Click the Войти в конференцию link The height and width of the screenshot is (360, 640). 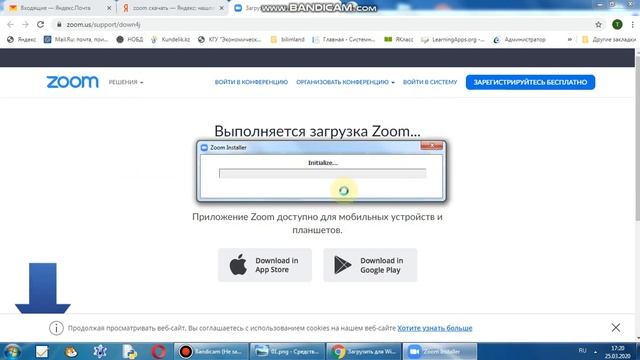pyautogui.click(x=251, y=82)
